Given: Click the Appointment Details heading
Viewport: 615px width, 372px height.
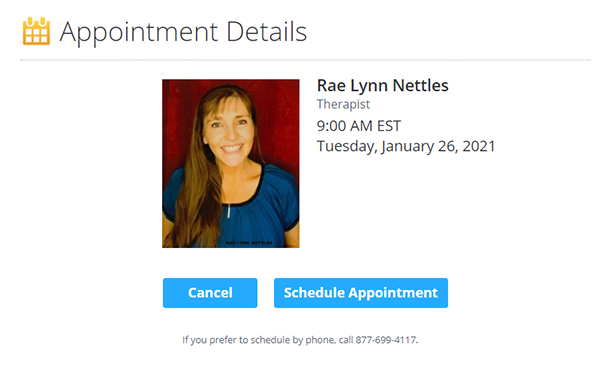Looking at the screenshot, I should tap(183, 32).
